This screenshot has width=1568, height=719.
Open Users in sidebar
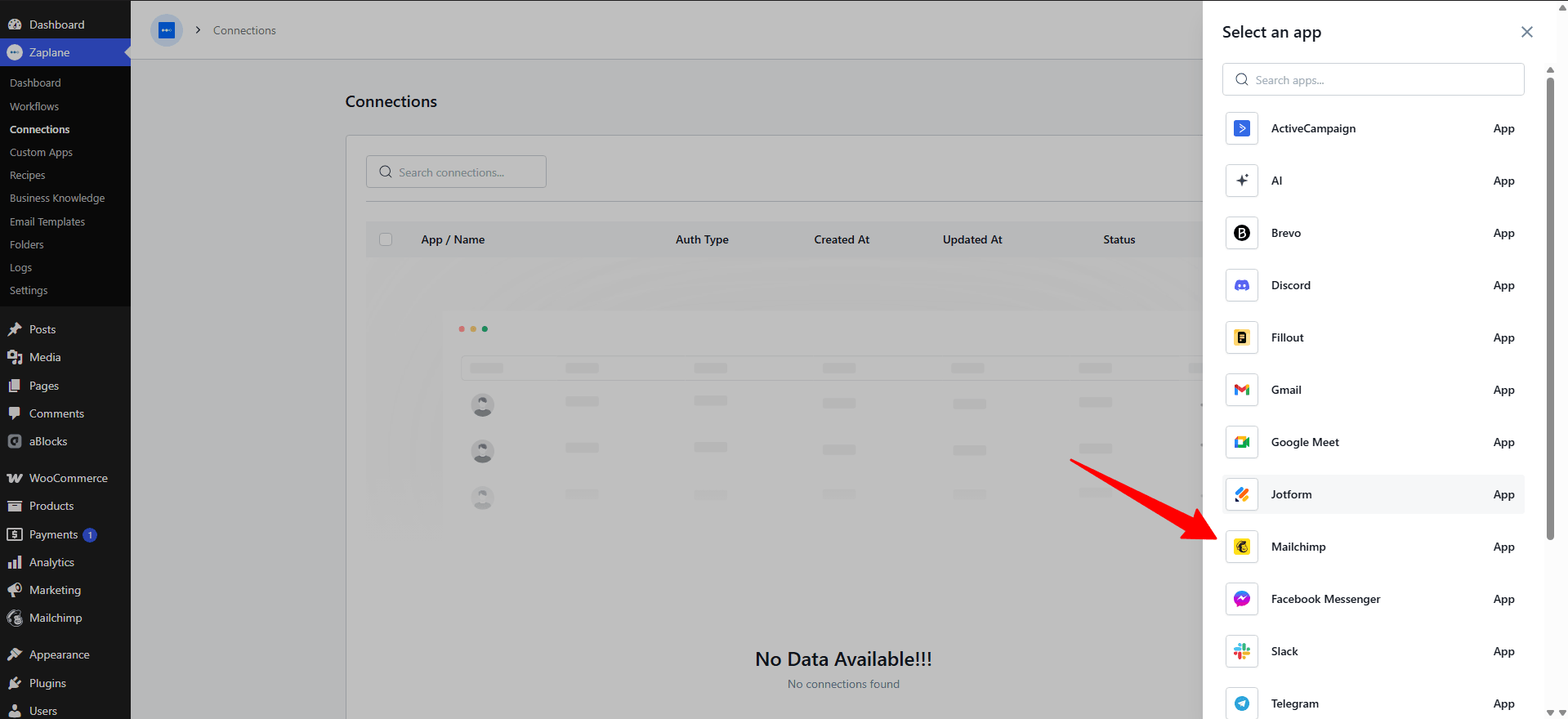point(43,711)
